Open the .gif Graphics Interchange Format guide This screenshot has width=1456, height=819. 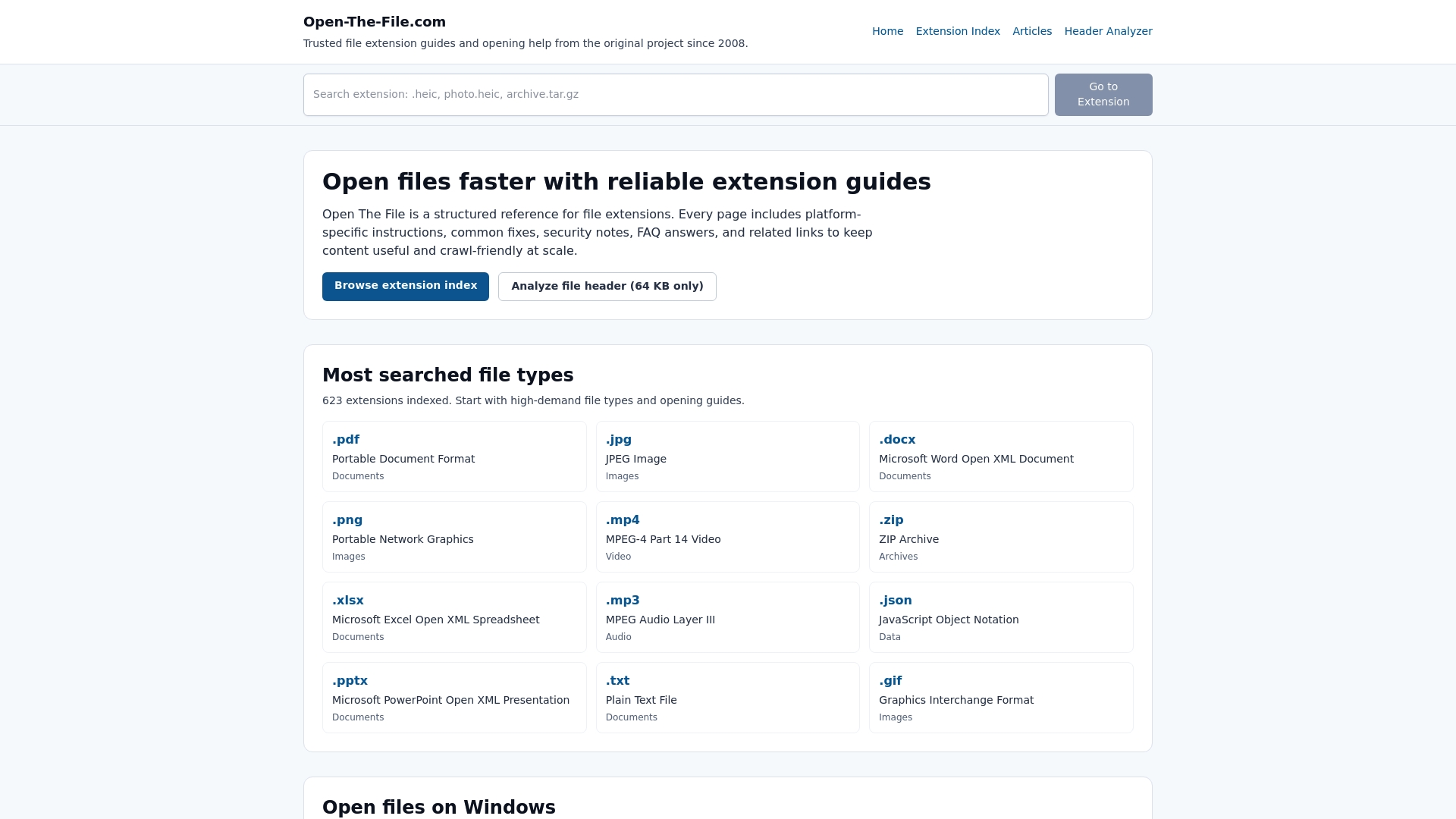click(890, 681)
